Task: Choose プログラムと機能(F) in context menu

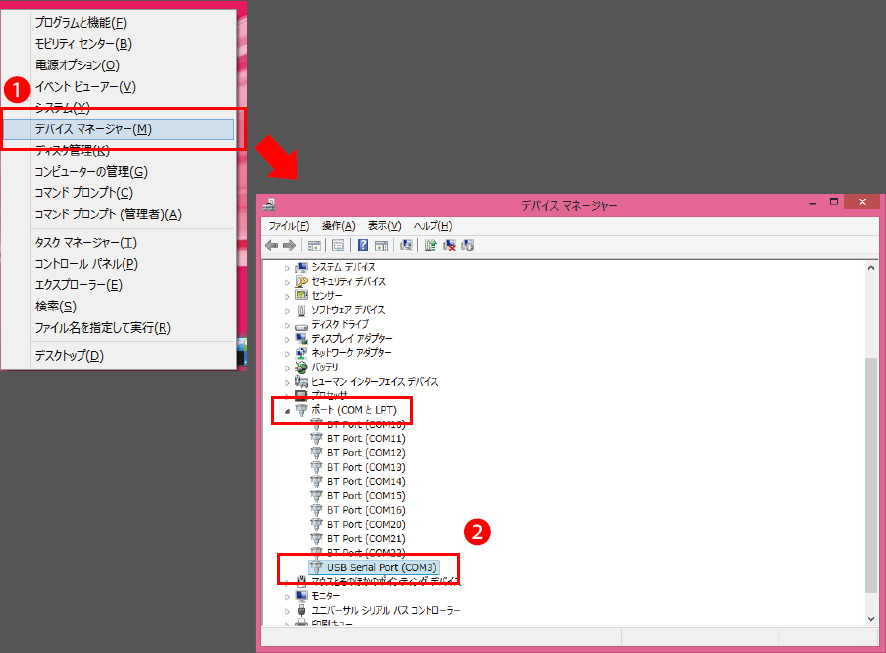Action: (119, 23)
